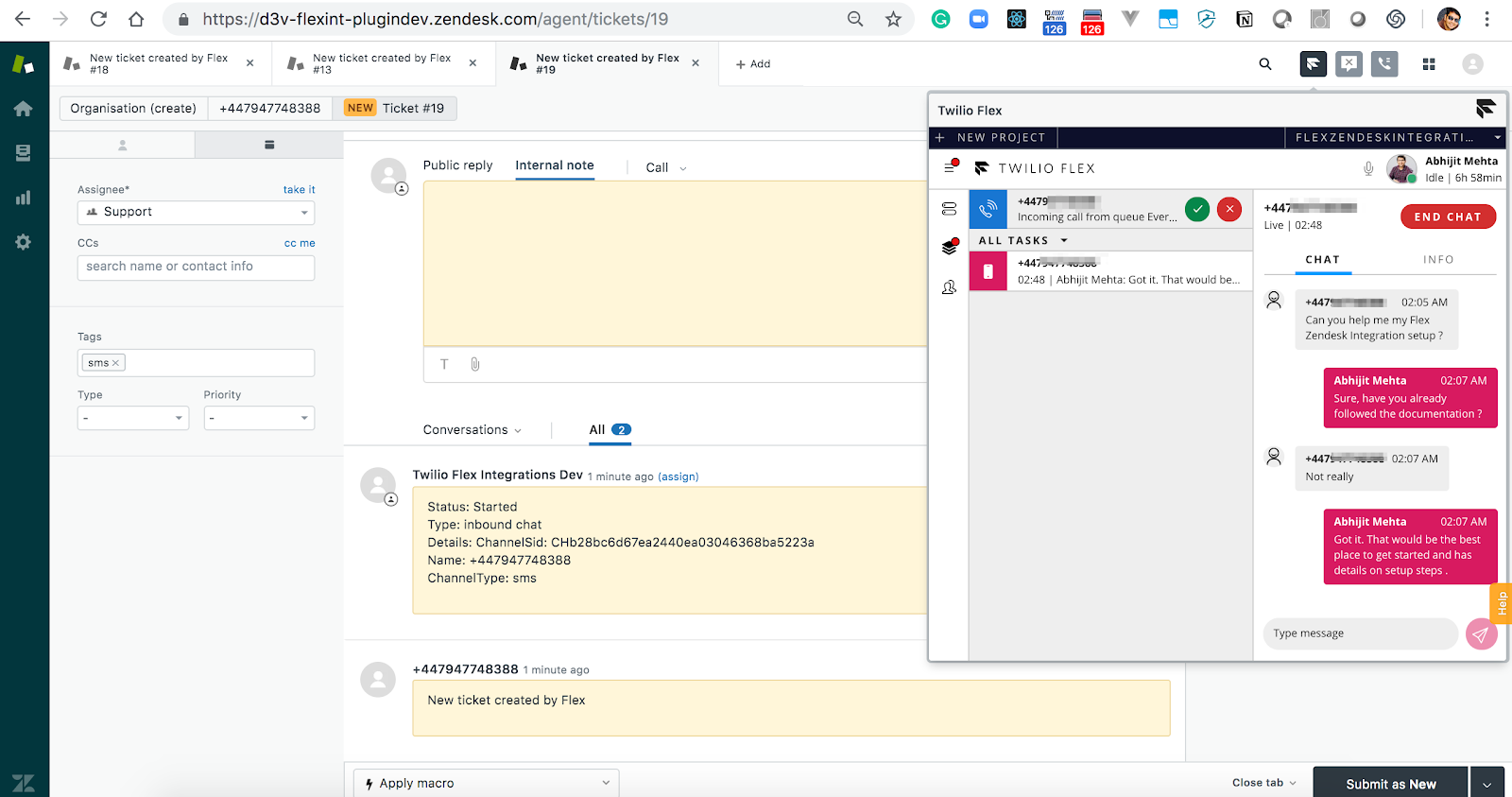1512x797 pixels.
Task: Open the Zendesk search magnifier
Action: 1265,64
